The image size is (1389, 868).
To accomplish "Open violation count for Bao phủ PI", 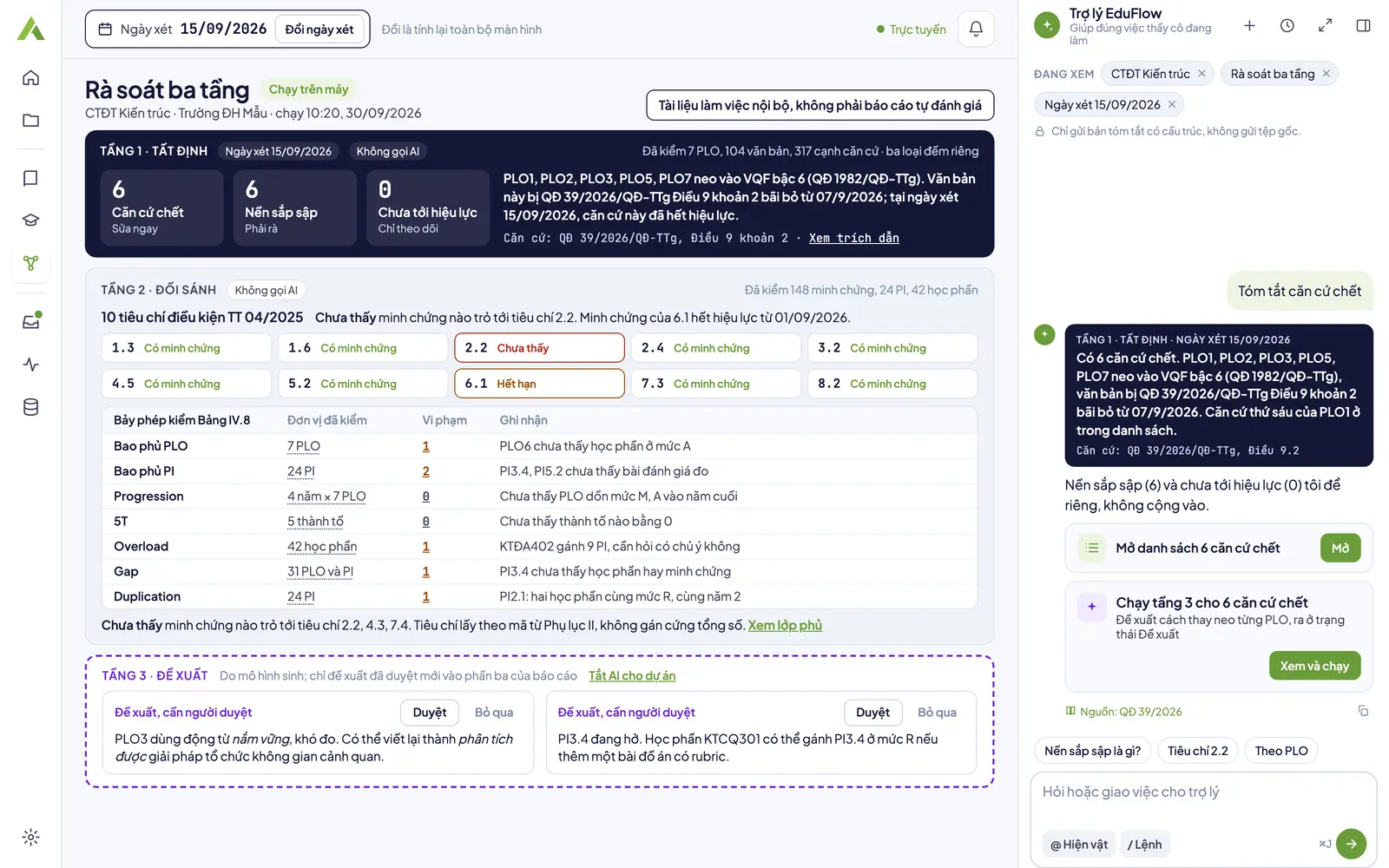I will (x=425, y=471).
